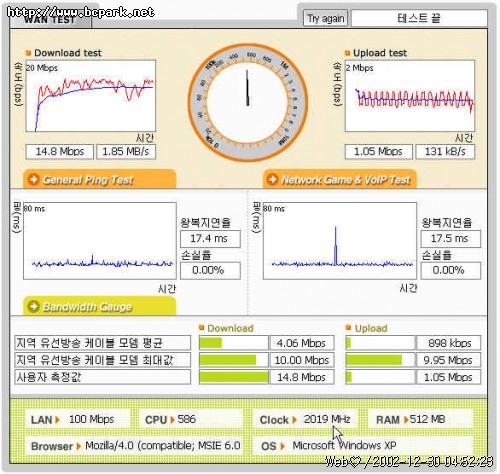This screenshot has height=474, width=500.
Task: Click the VoIP Test latency graph
Action: (x=340, y=241)
